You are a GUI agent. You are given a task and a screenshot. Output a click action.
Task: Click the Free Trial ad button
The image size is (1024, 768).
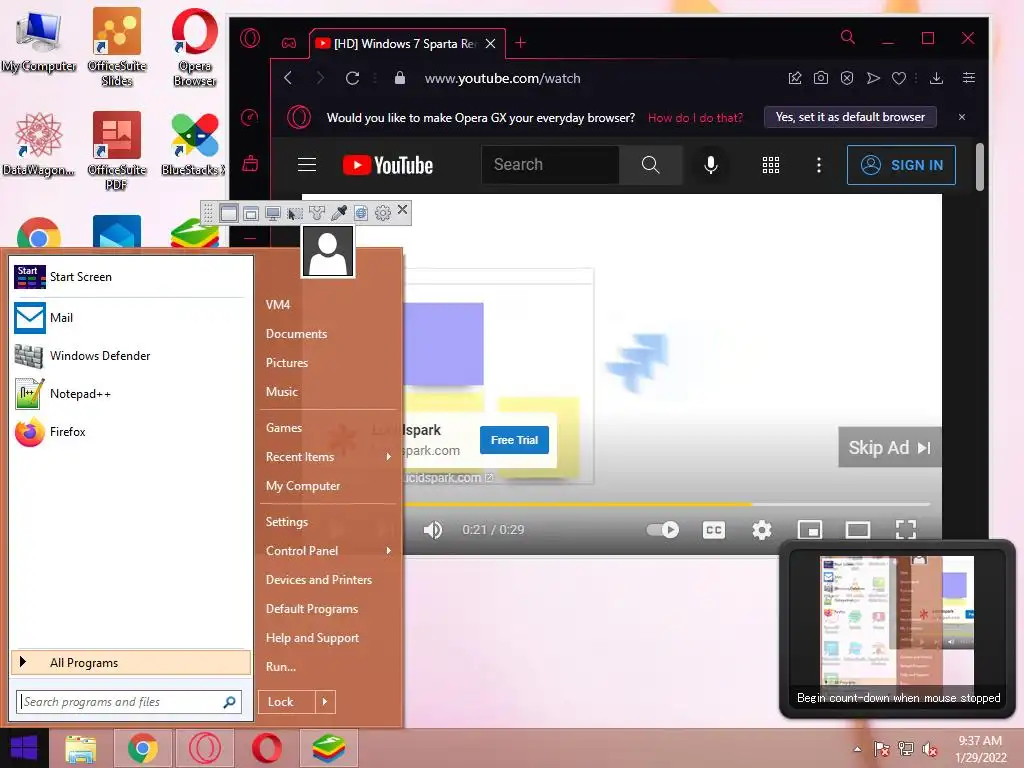point(515,440)
